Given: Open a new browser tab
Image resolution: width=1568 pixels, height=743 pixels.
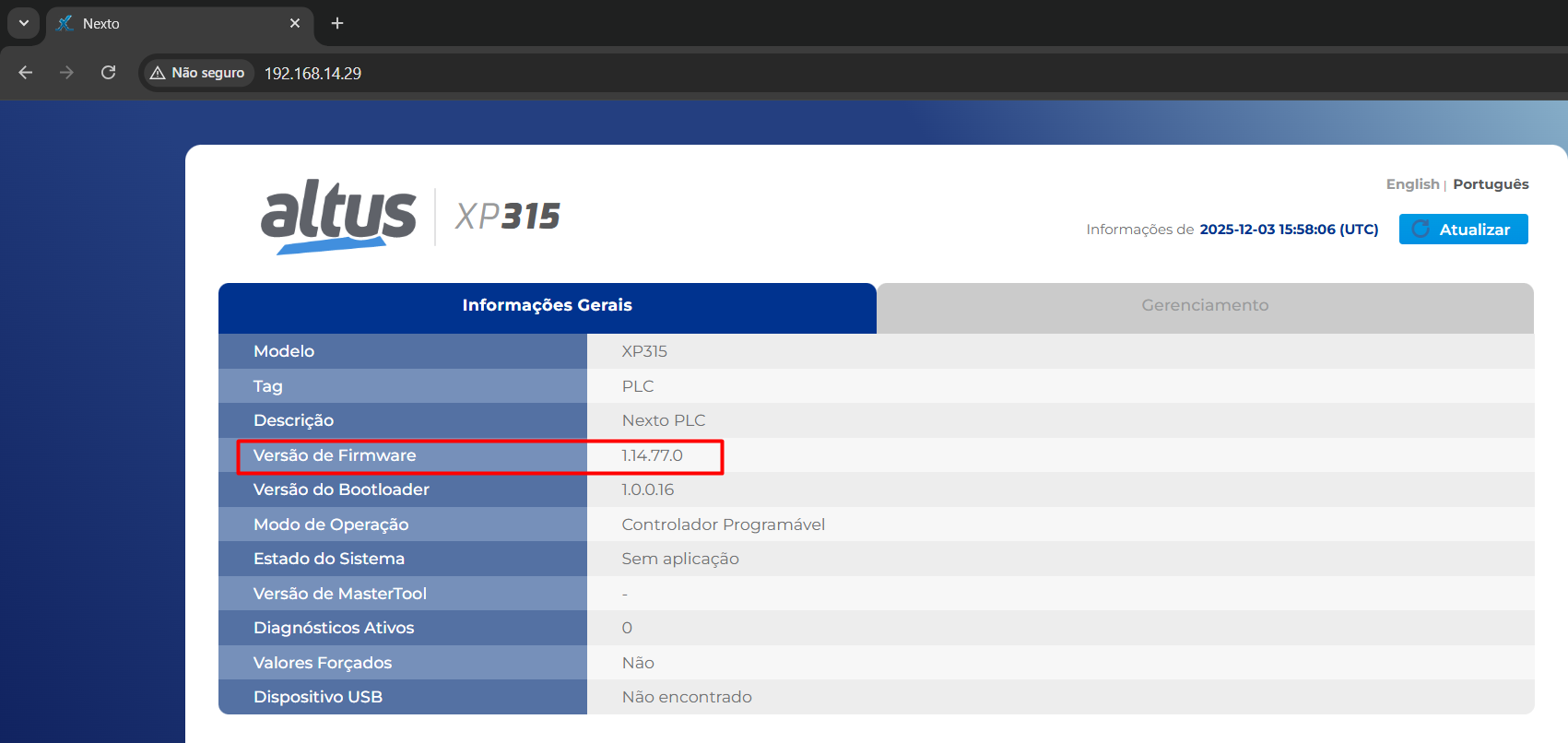Looking at the screenshot, I should [337, 23].
